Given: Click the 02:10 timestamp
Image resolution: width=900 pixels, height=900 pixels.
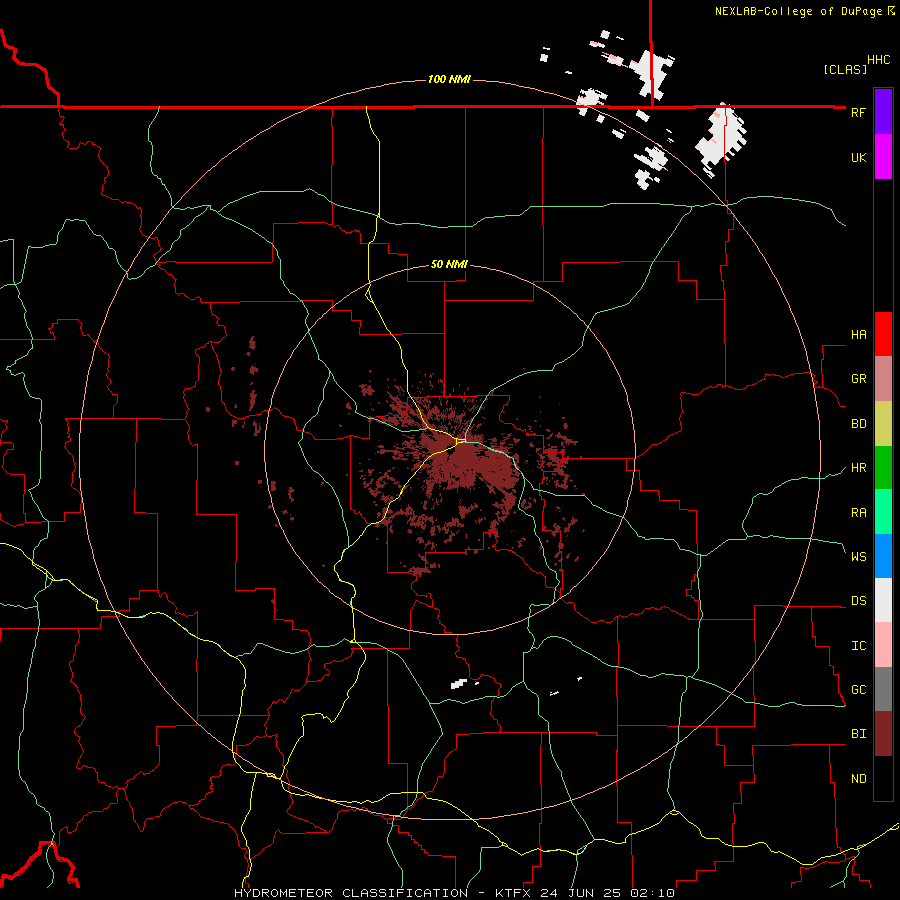Looking at the screenshot, I should [x=652, y=893].
